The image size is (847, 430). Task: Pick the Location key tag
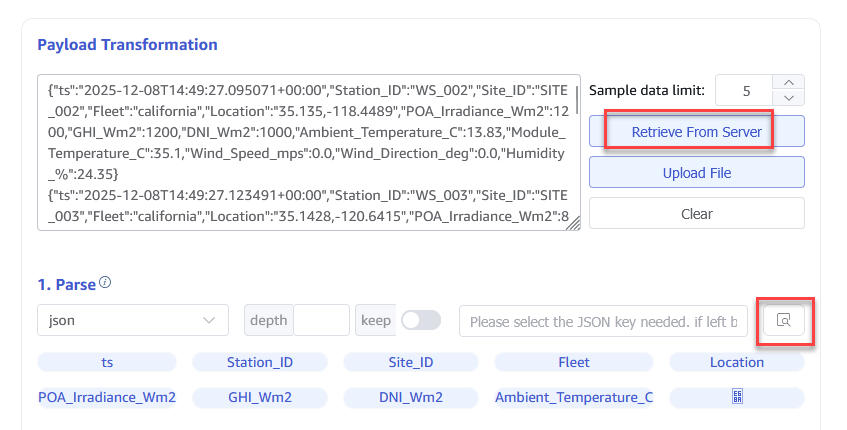736,362
